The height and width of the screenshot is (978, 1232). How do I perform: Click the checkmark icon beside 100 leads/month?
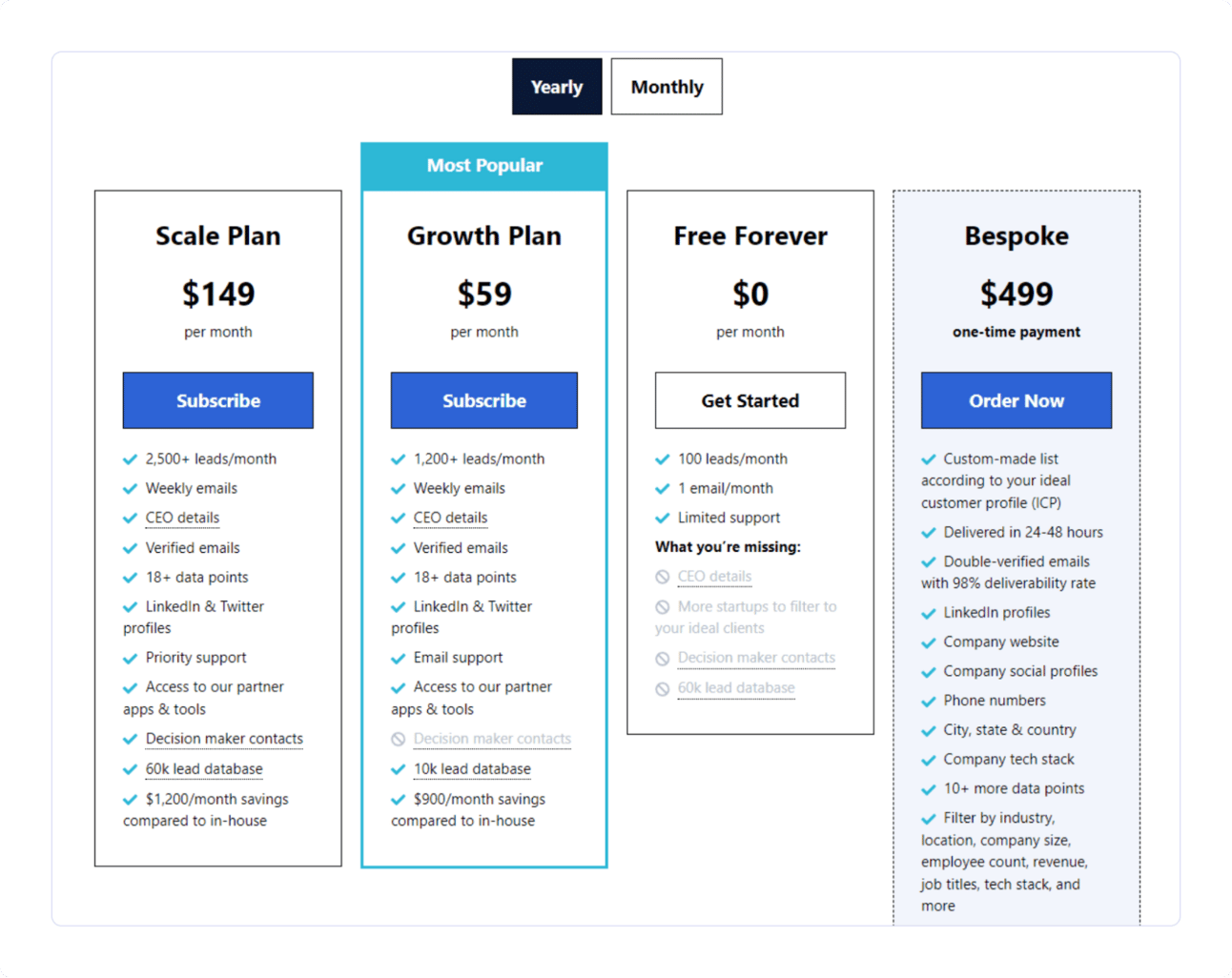click(x=663, y=459)
